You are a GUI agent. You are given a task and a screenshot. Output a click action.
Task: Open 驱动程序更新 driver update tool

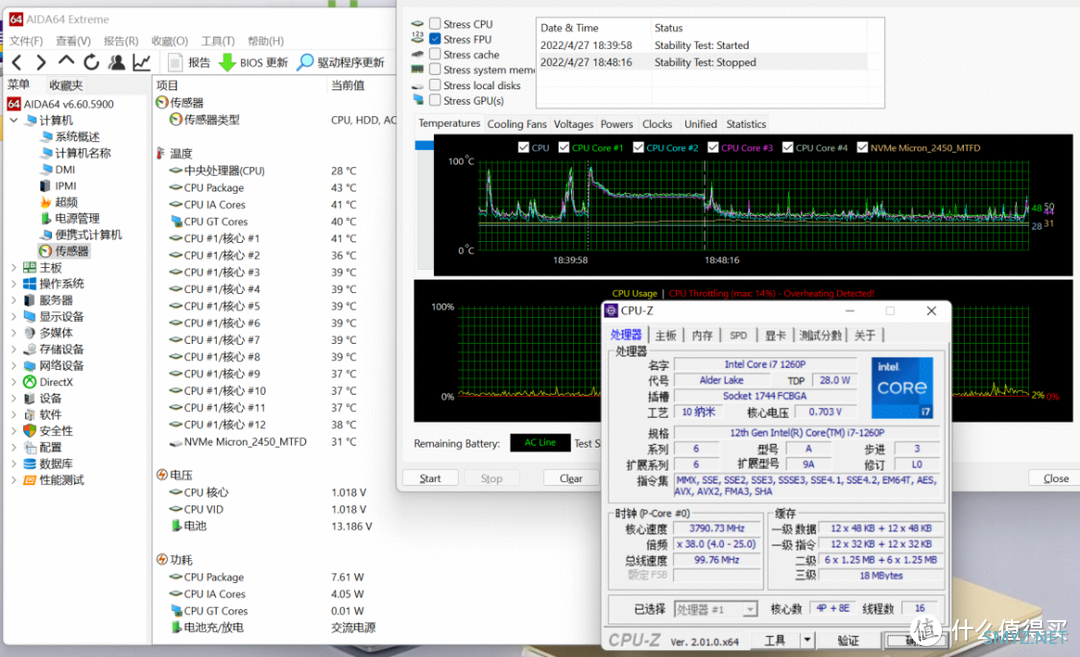pyautogui.click(x=340, y=63)
